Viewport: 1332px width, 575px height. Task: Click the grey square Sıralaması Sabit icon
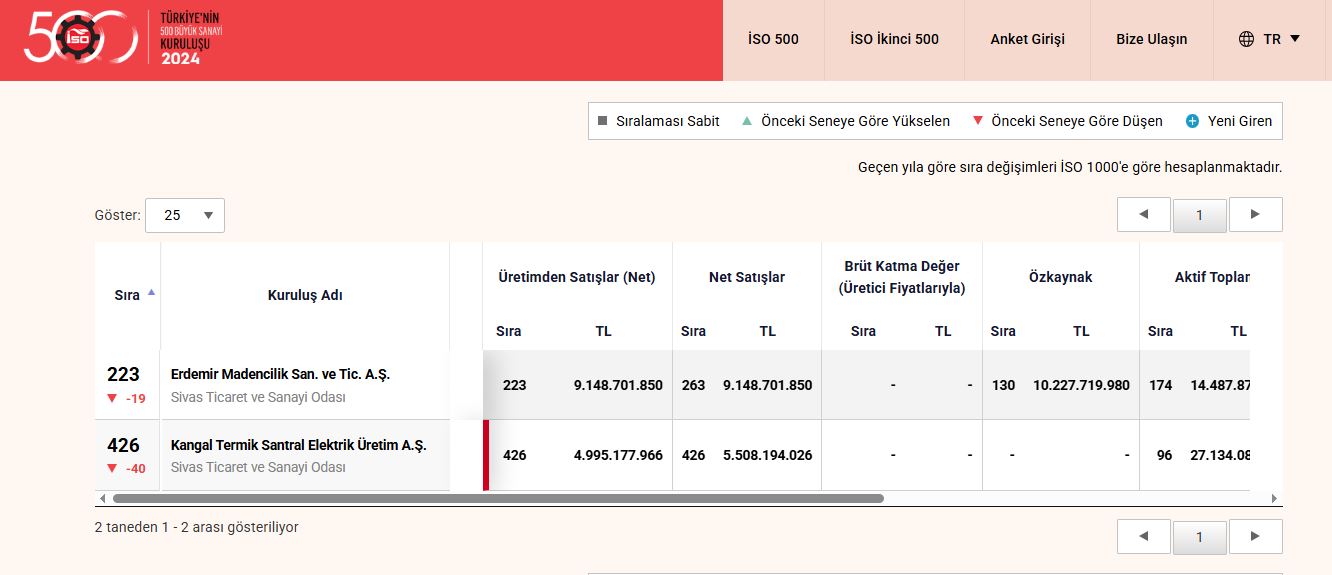(x=602, y=121)
